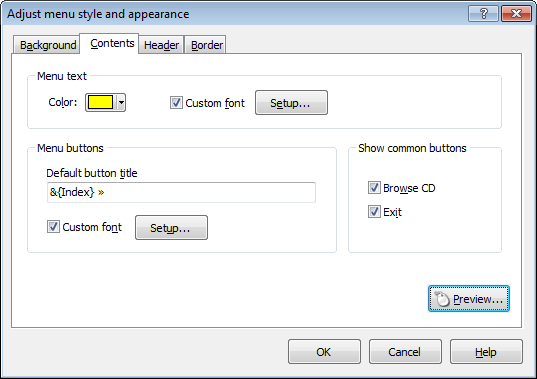Open the Header tab
Screen dimensions: 537x379
coord(161,45)
